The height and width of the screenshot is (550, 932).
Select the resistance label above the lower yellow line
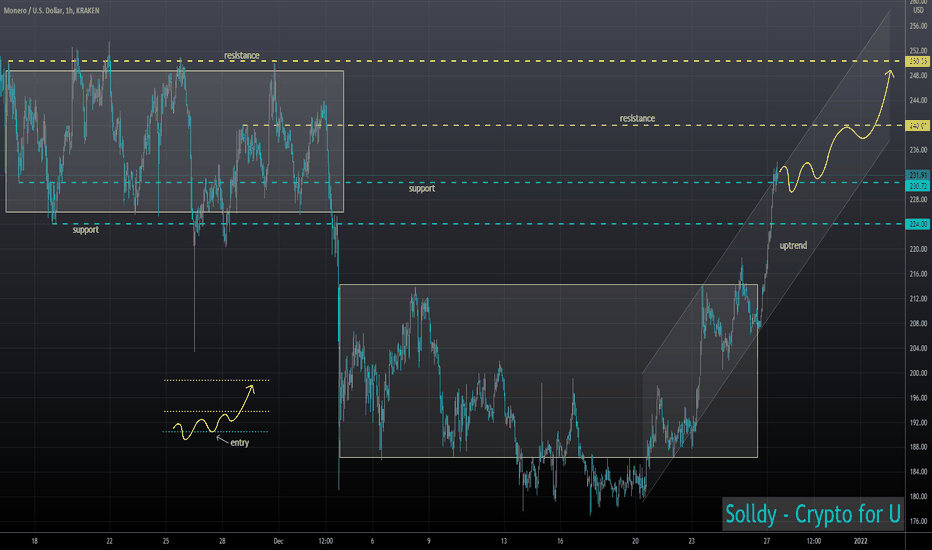point(637,118)
